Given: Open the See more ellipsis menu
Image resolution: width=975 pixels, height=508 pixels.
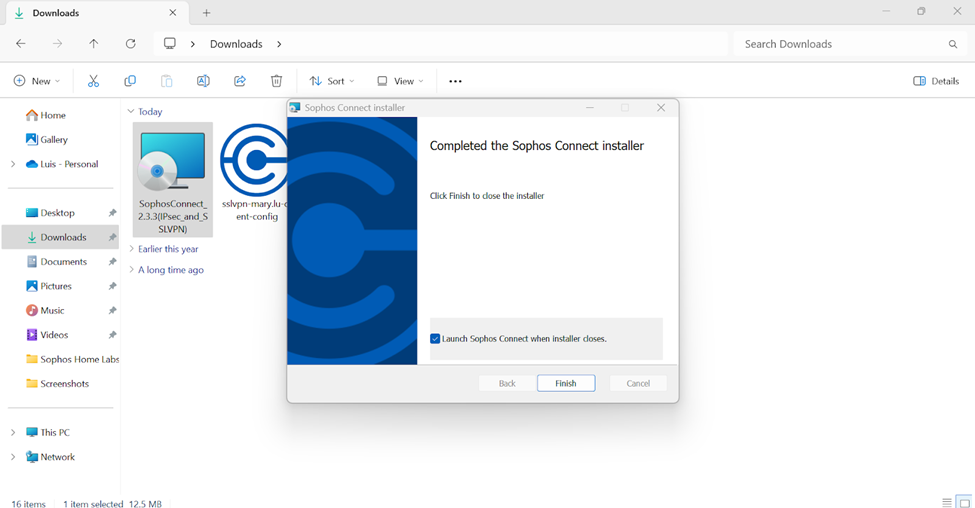Looking at the screenshot, I should 455,81.
